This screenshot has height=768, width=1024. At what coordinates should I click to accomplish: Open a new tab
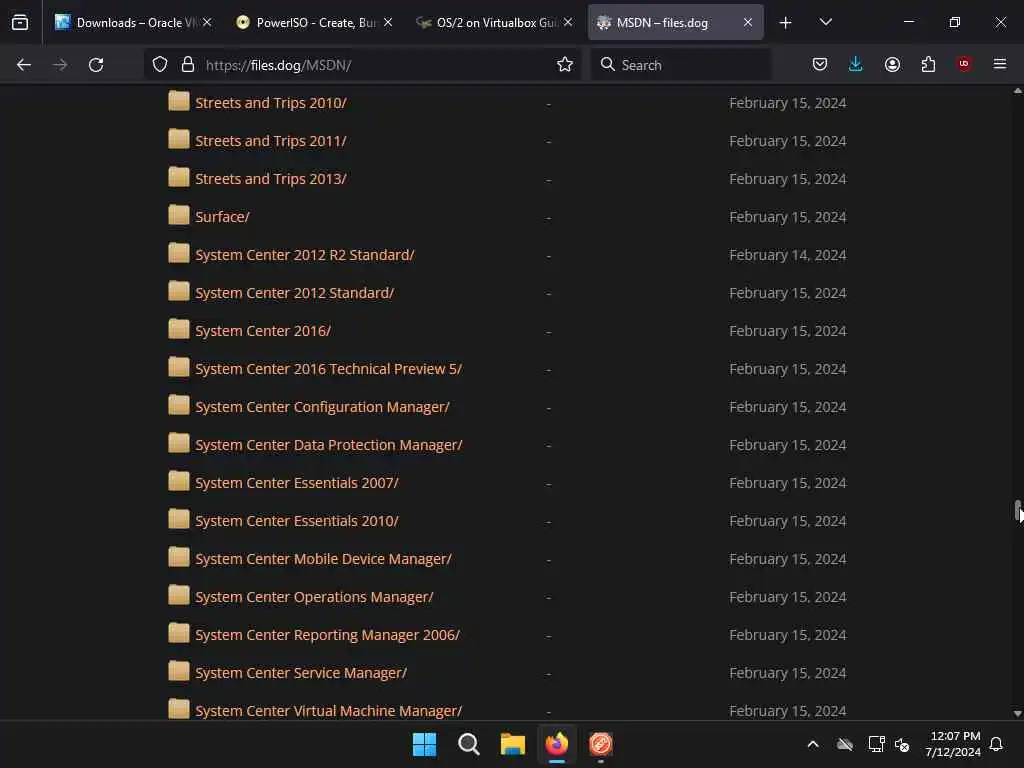pos(786,23)
